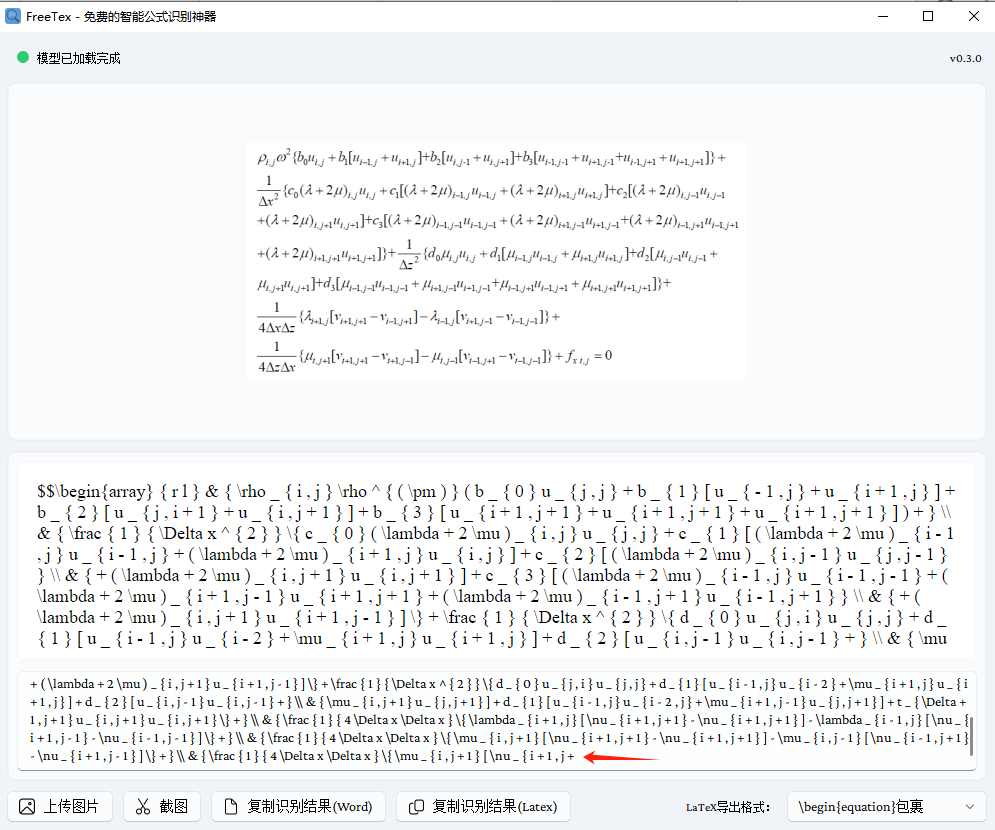Click the scissors screenshot button
The width and height of the screenshot is (995, 830).
(162, 807)
